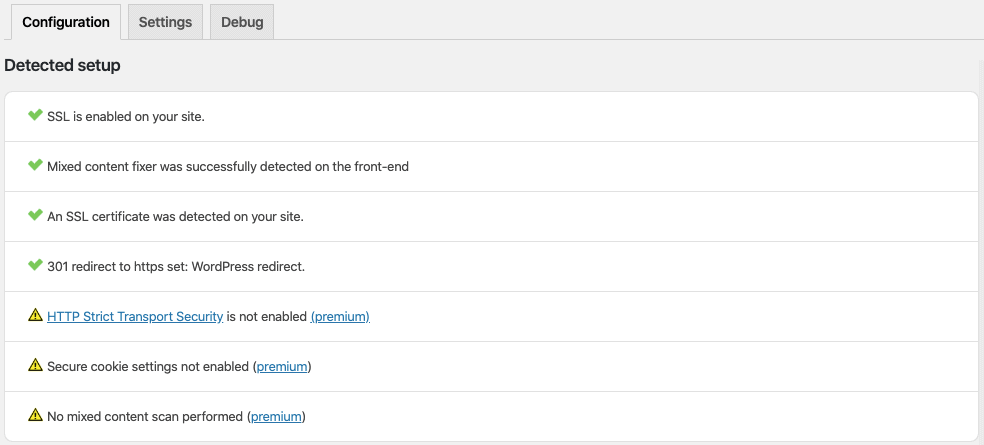This screenshot has height=445, width=984.
Task: Click the SSL certificate was detected message
Action: coord(175,217)
